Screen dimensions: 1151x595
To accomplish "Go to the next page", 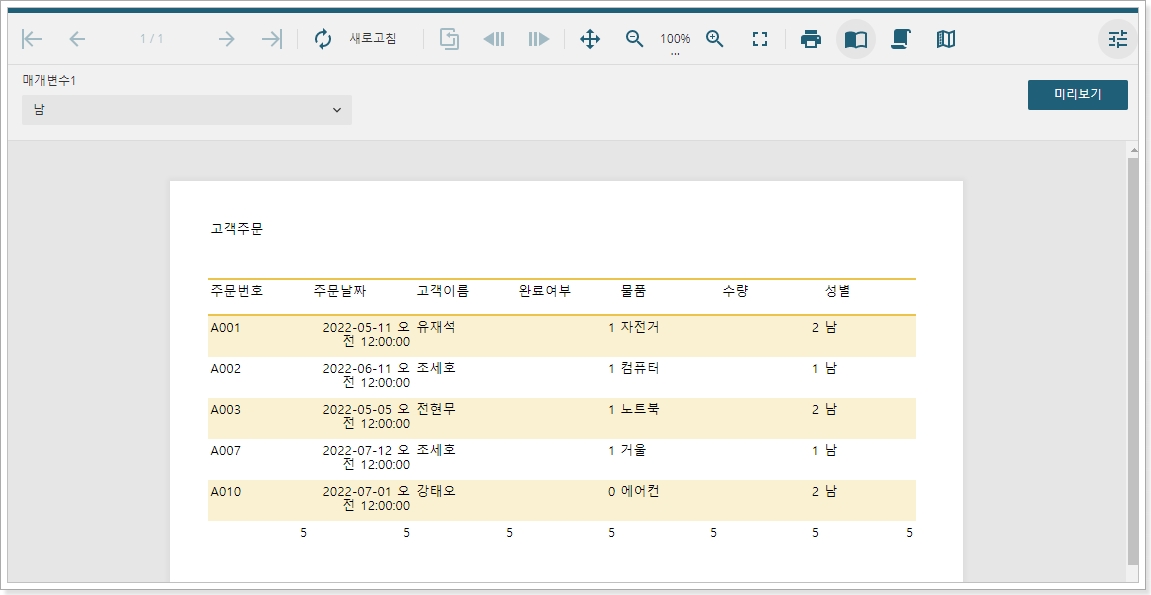I will pyautogui.click(x=226, y=39).
